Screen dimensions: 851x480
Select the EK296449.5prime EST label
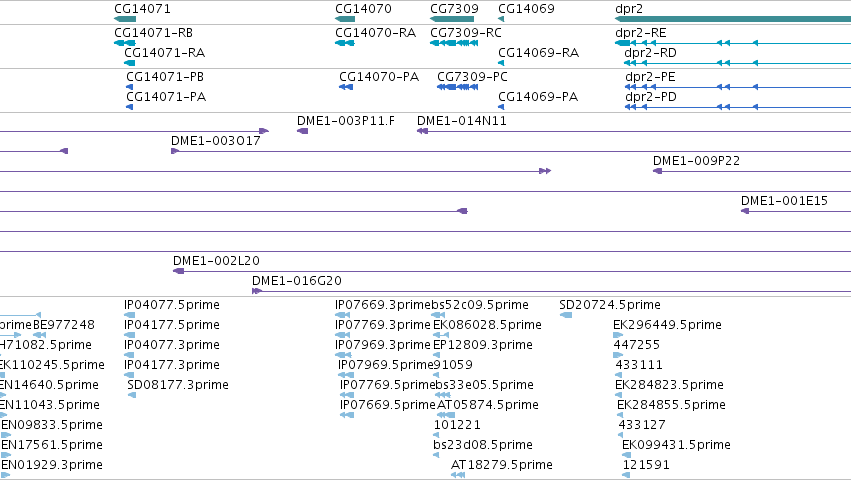pos(668,325)
